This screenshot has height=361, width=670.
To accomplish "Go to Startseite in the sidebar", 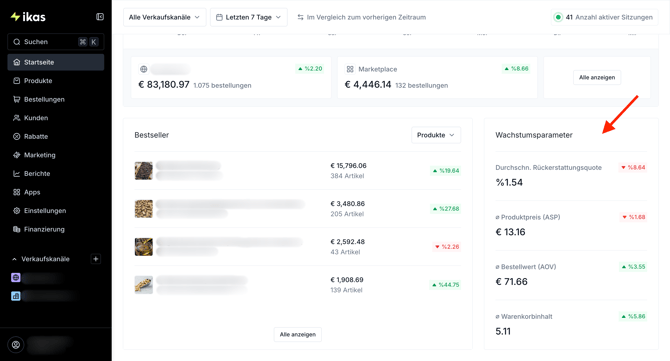I will 56,62.
